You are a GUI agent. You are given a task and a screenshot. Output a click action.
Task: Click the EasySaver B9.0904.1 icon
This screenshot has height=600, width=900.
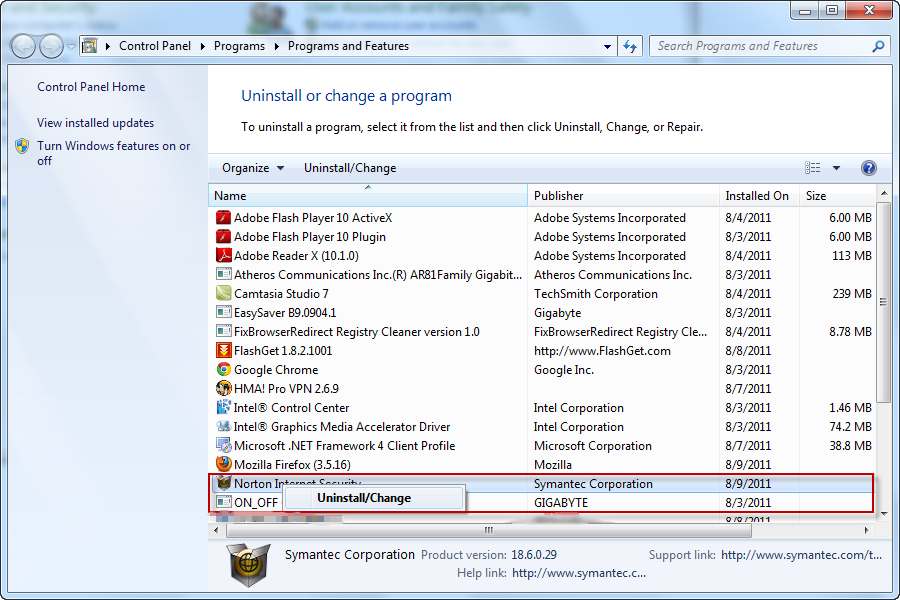223,312
